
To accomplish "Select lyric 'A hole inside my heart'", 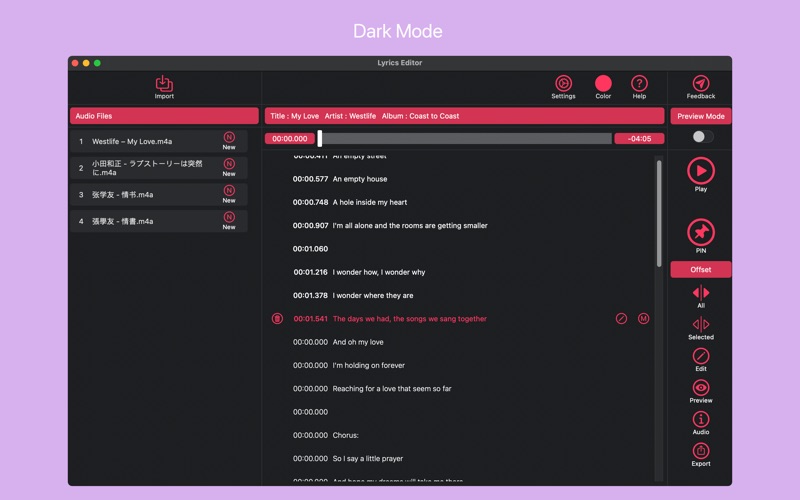I will [370, 203].
